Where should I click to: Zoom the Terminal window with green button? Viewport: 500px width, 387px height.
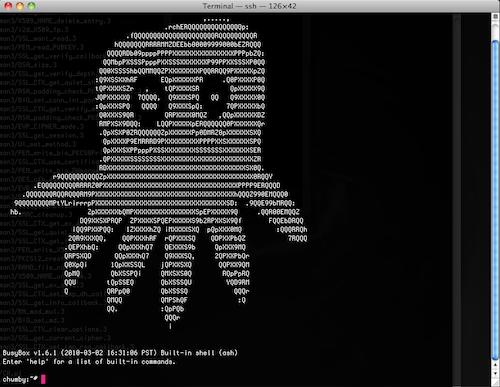pyautogui.click(x=32, y=6)
